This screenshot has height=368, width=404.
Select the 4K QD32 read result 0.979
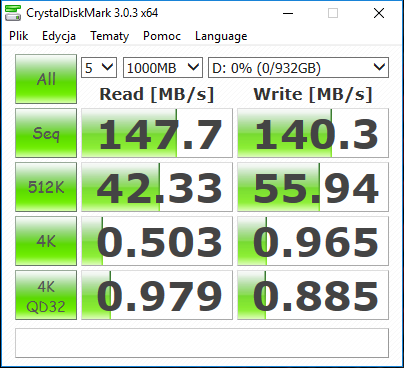[x=157, y=295]
